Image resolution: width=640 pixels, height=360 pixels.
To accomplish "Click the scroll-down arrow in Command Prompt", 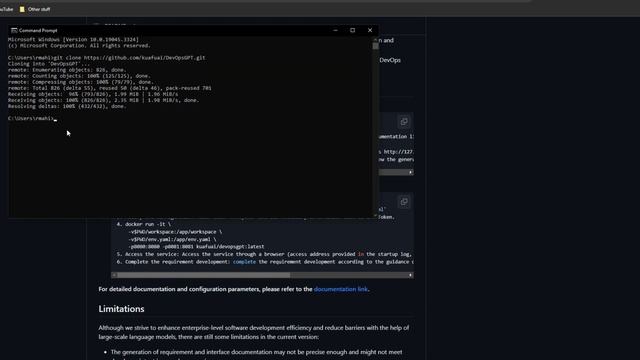I will coord(376,215).
